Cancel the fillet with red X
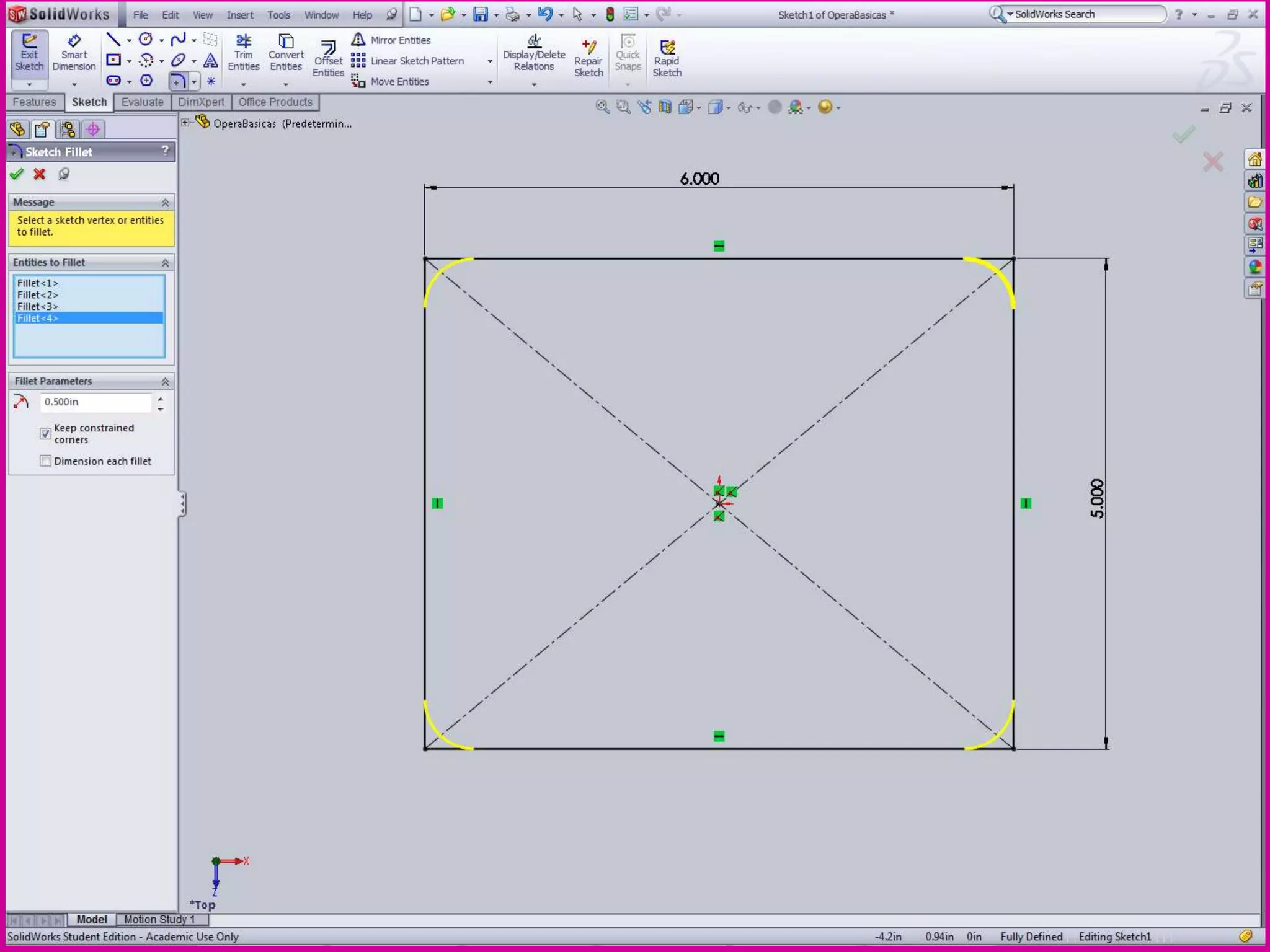Viewport: 1270px width, 952px height. coord(40,174)
